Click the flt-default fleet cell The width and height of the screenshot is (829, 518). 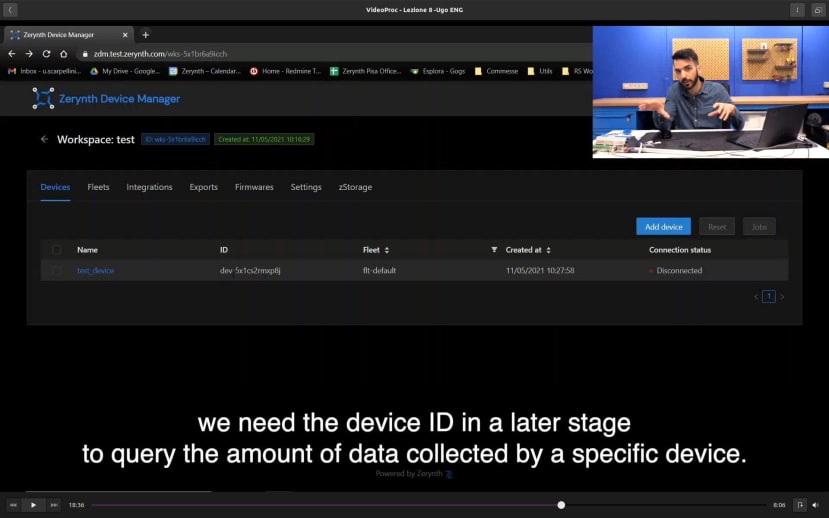pos(379,271)
